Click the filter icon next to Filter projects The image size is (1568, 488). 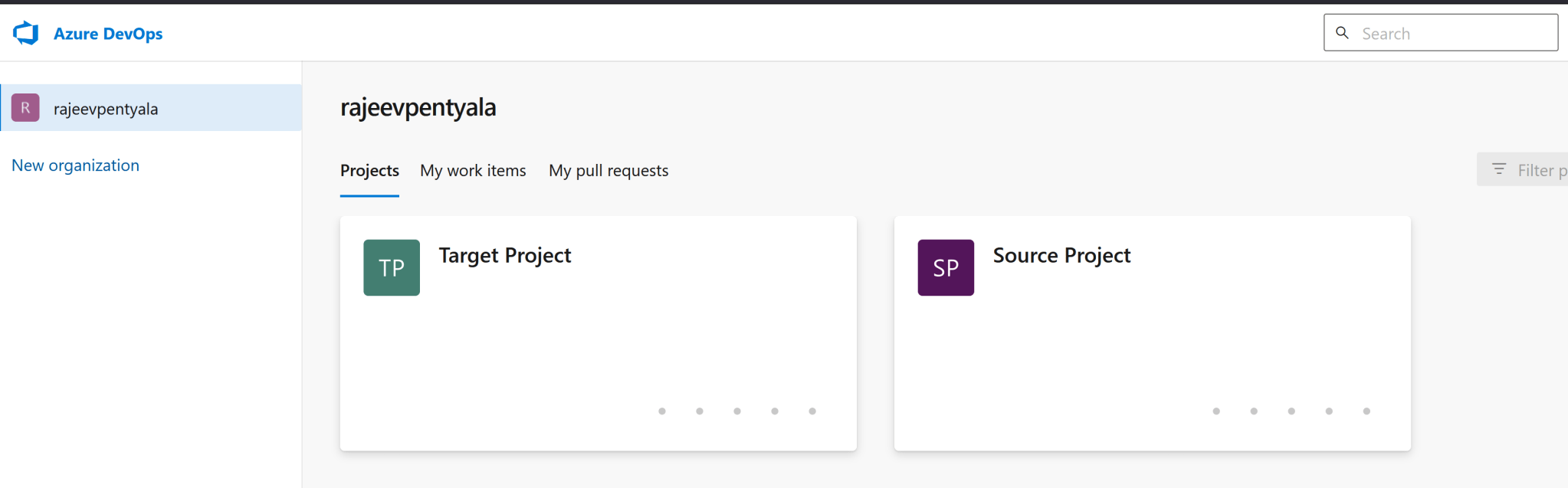click(x=1499, y=169)
